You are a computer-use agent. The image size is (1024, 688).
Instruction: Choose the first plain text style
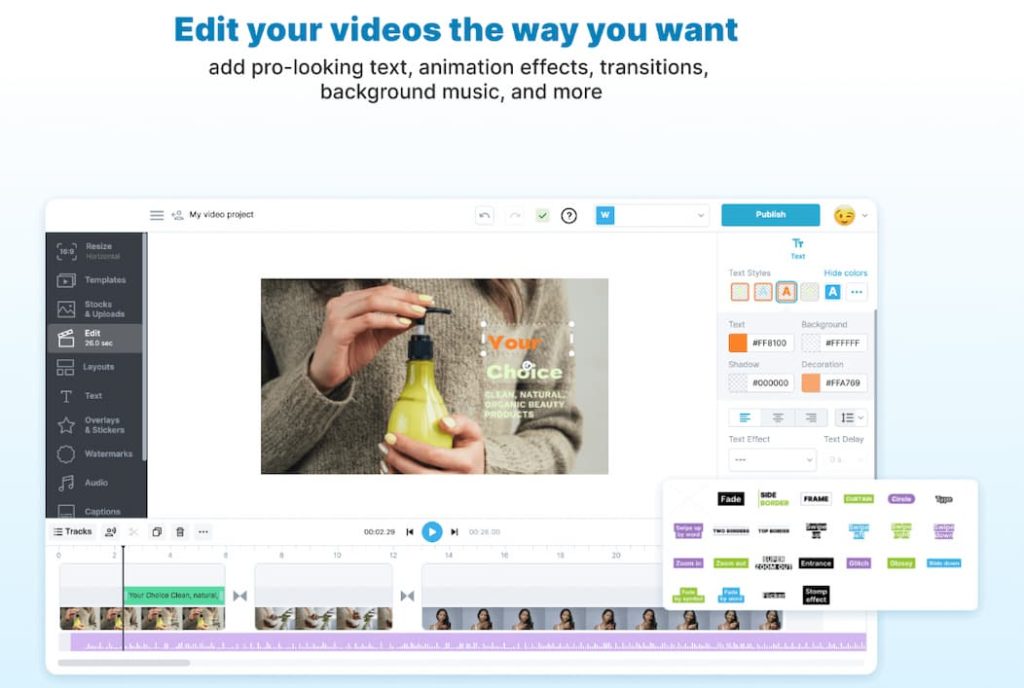(x=740, y=292)
